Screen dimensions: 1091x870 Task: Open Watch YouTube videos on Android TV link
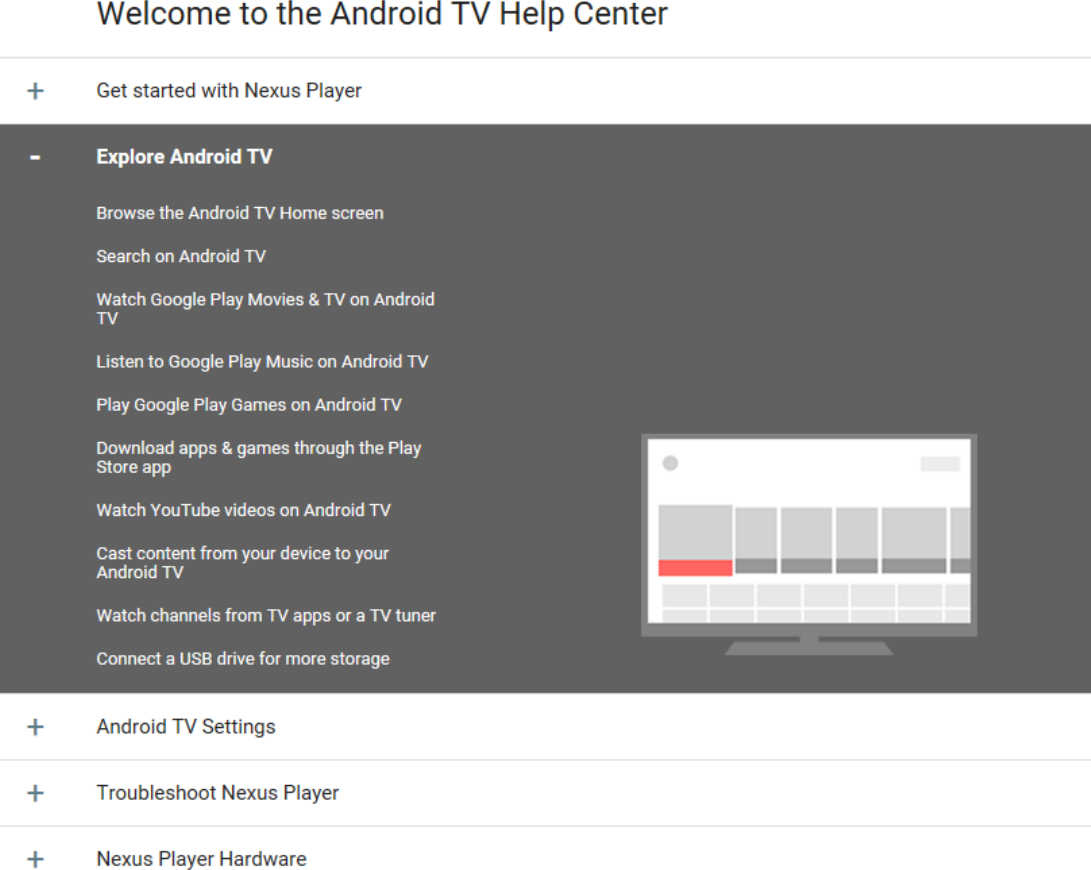(244, 510)
